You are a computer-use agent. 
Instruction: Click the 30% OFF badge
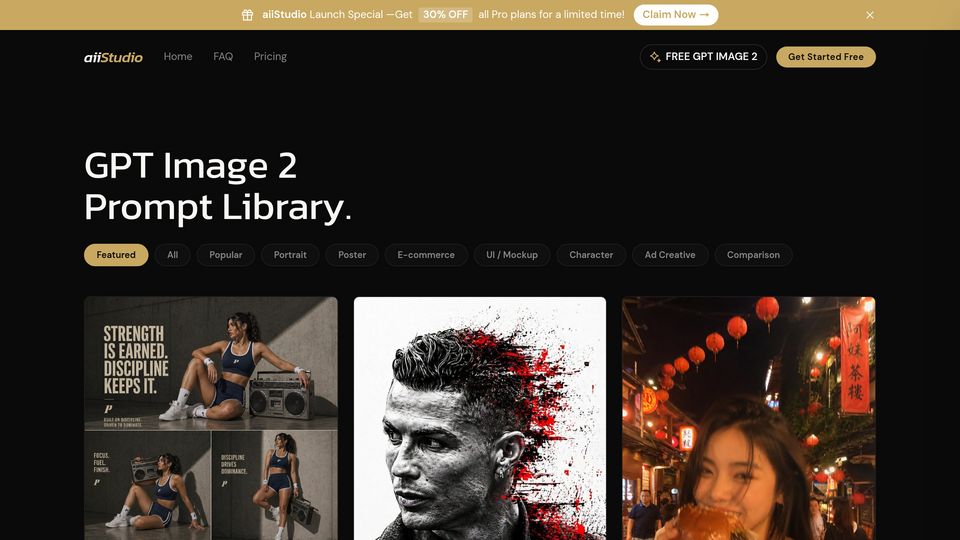[x=445, y=15]
